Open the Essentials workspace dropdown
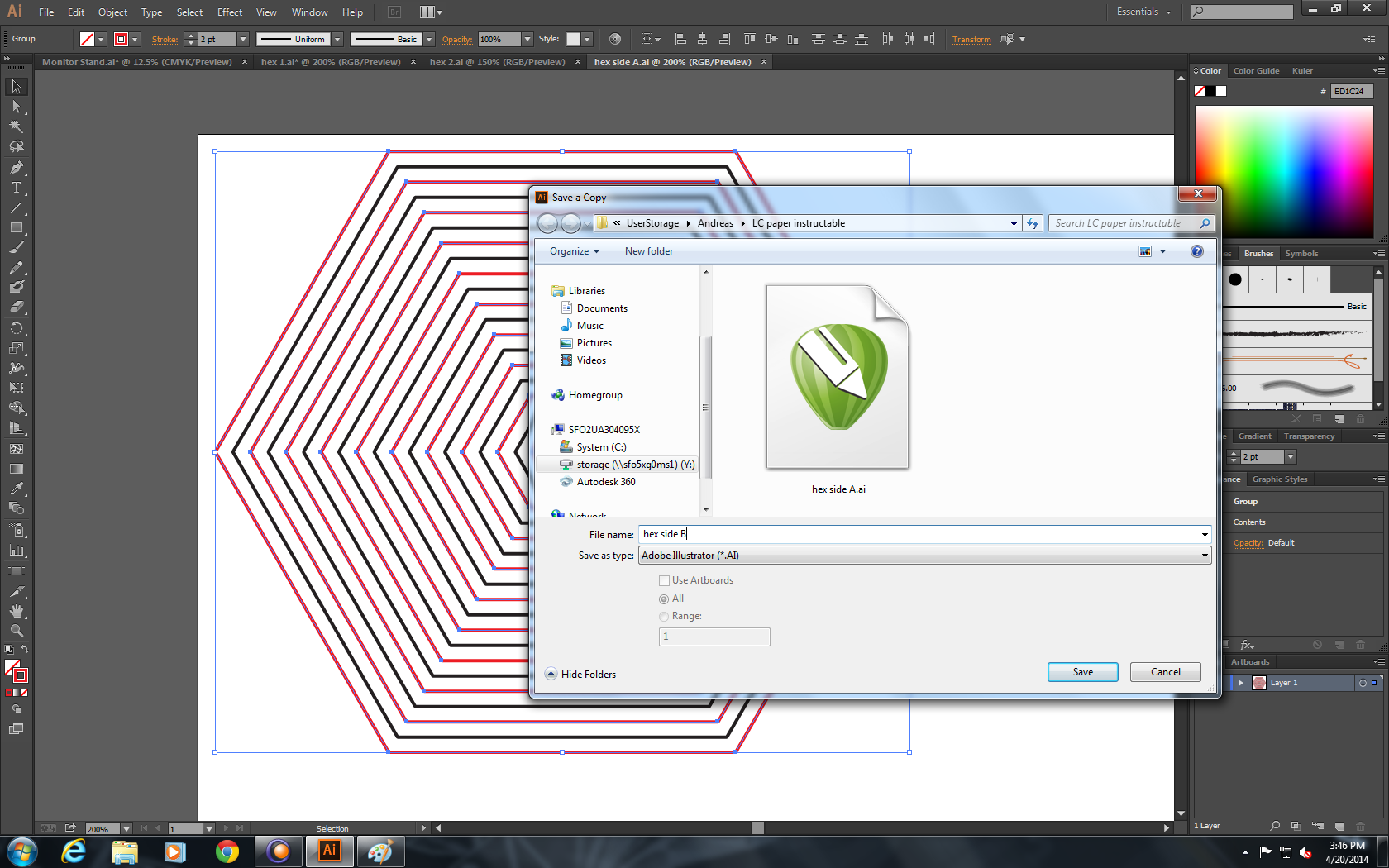Image resolution: width=1389 pixels, height=868 pixels. point(1143,12)
